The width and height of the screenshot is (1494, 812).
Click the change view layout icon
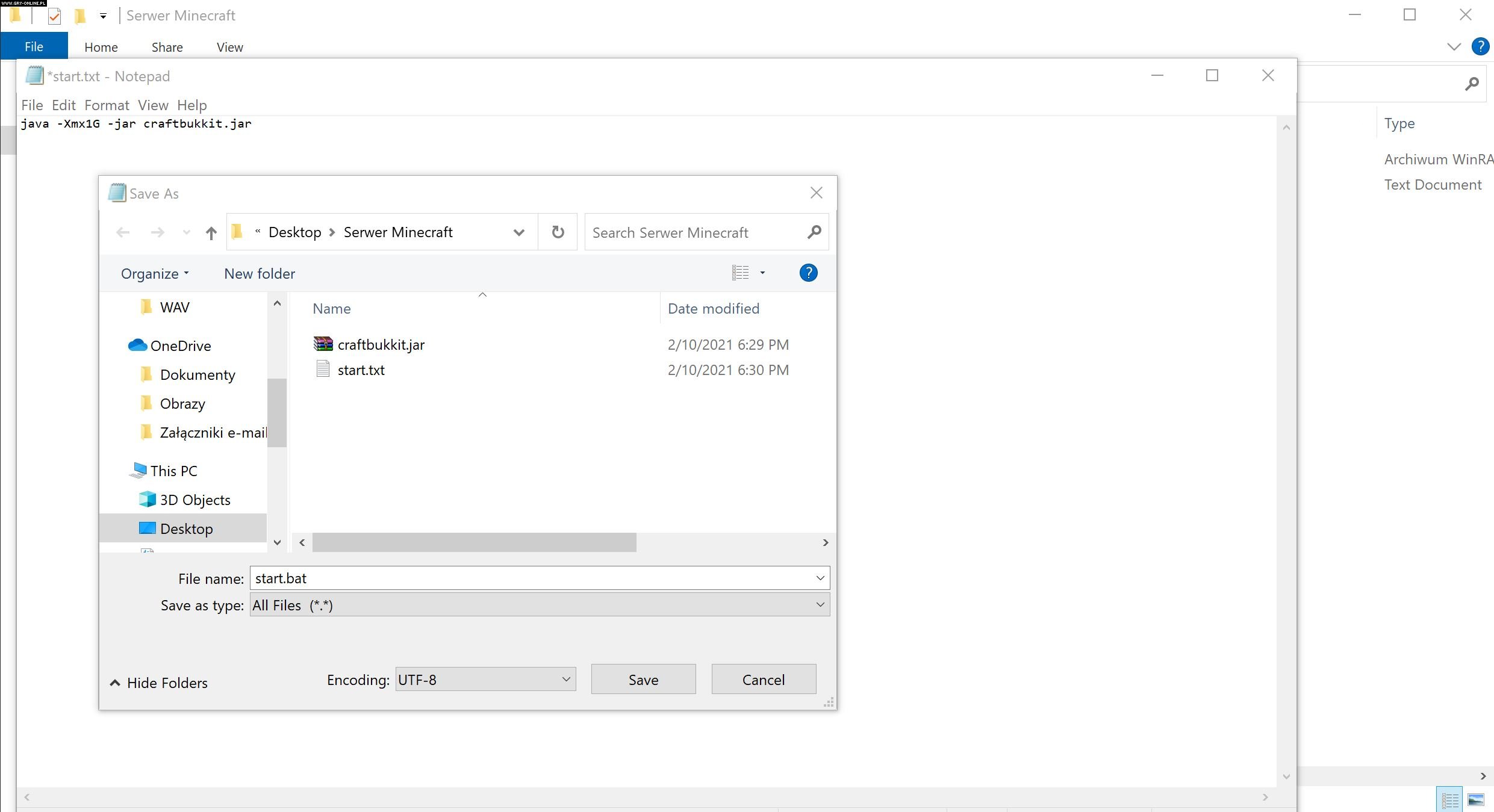pos(741,273)
